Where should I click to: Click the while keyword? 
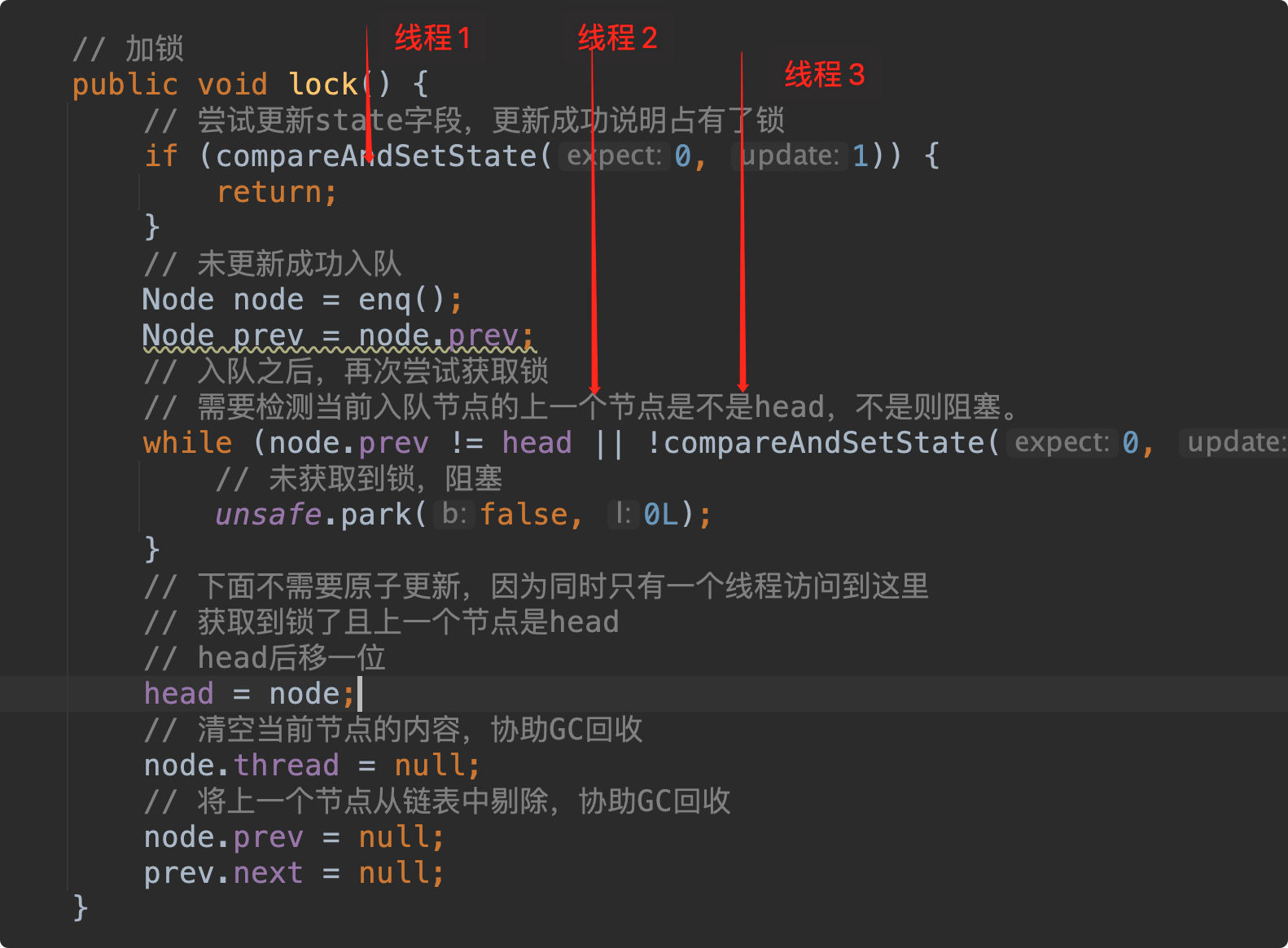pyautogui.click(x=187, y=443)
